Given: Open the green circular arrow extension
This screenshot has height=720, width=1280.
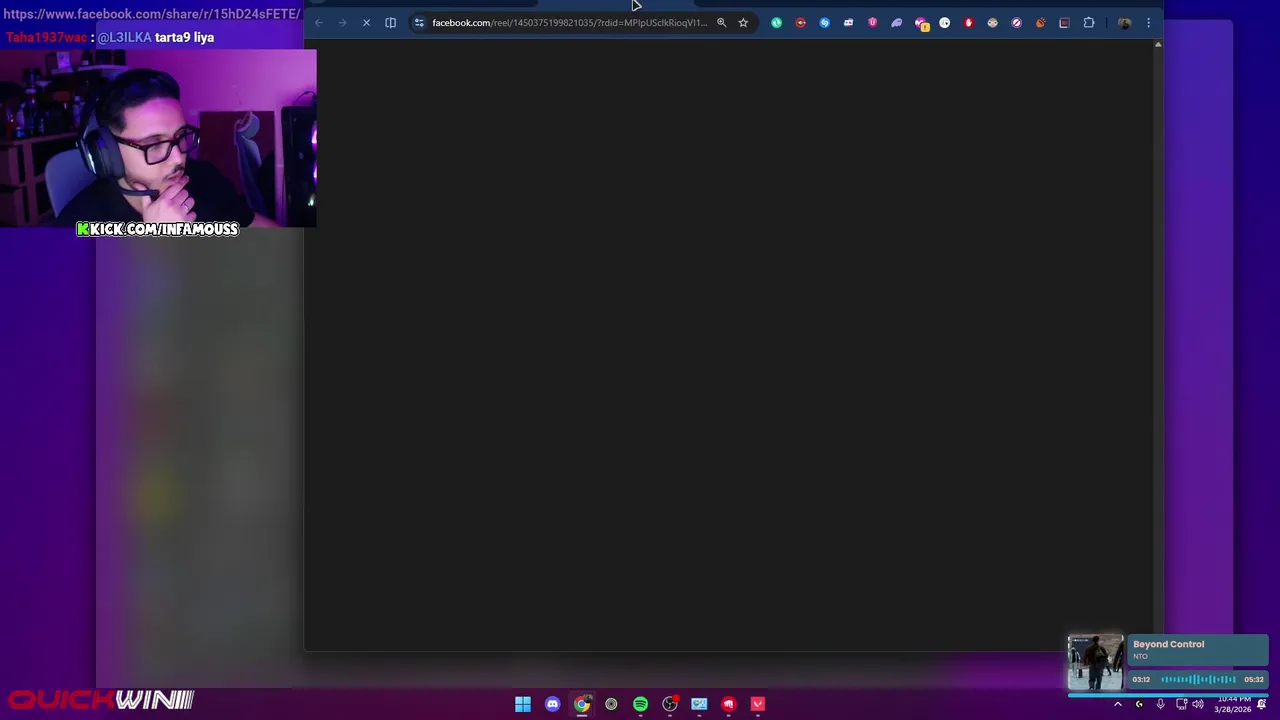Looking at the screenshot, I should pos(776,22).
